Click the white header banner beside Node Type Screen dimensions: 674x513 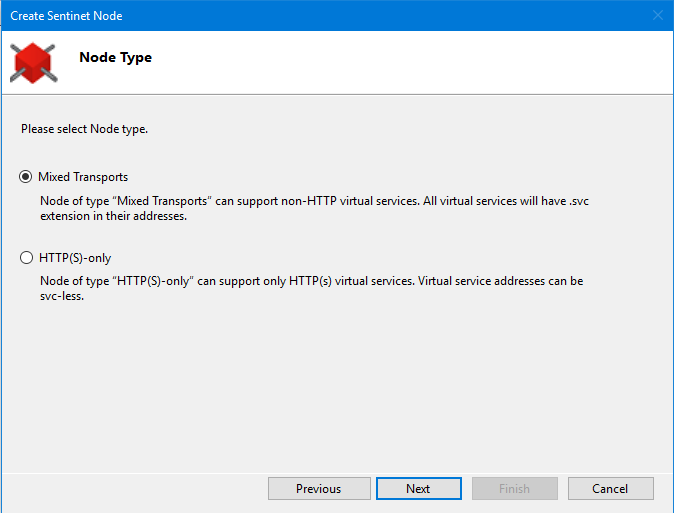[x=408, y=62]
